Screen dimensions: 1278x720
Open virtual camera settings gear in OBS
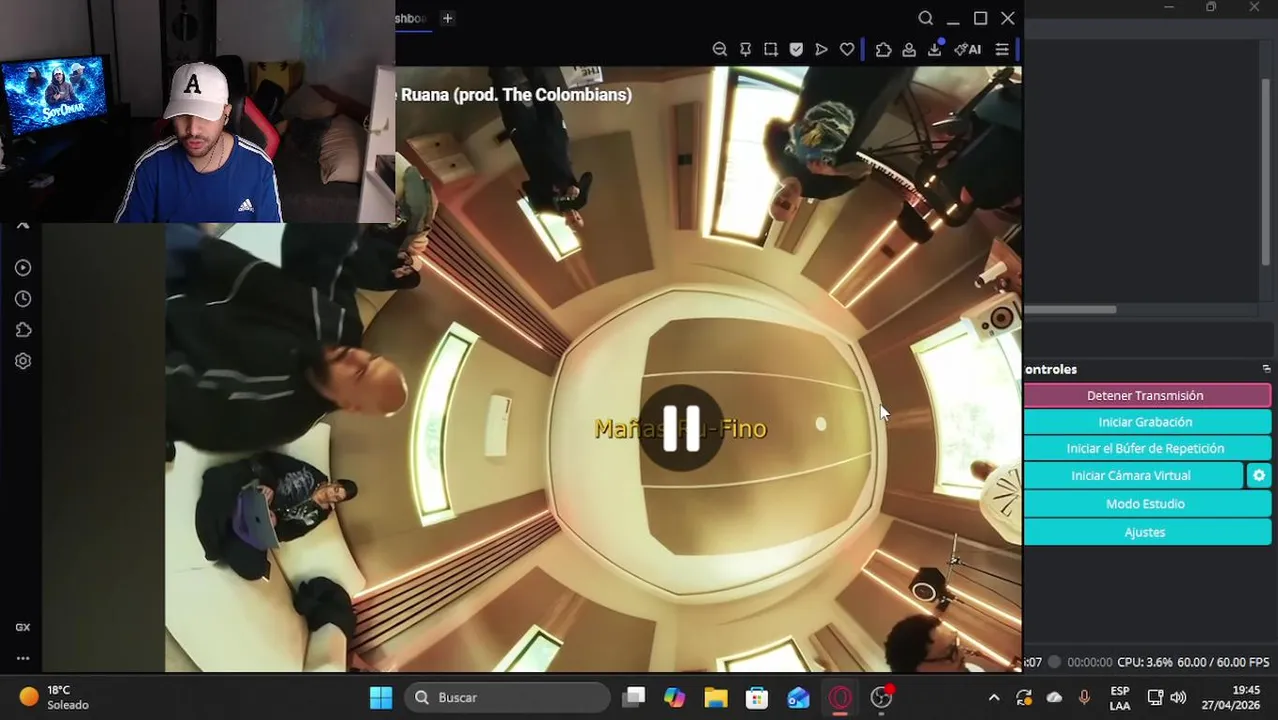click(x=1259, y=475)
